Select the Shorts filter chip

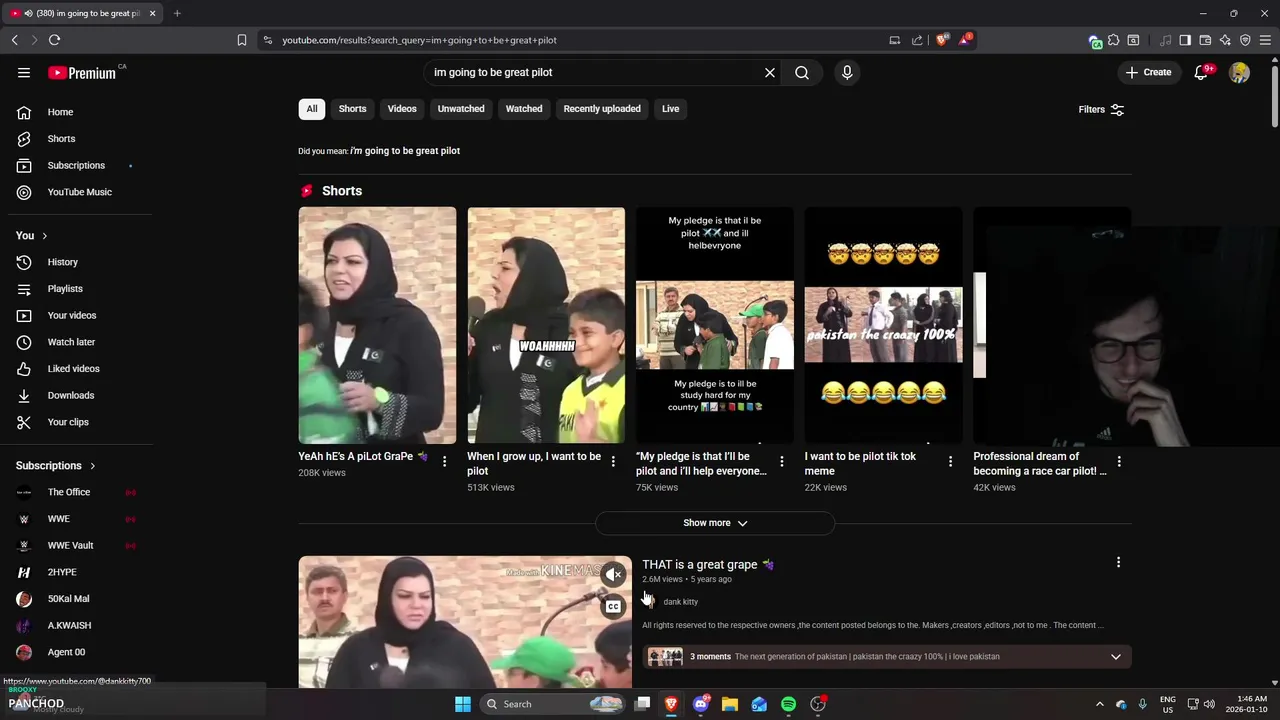pos(352,109)
